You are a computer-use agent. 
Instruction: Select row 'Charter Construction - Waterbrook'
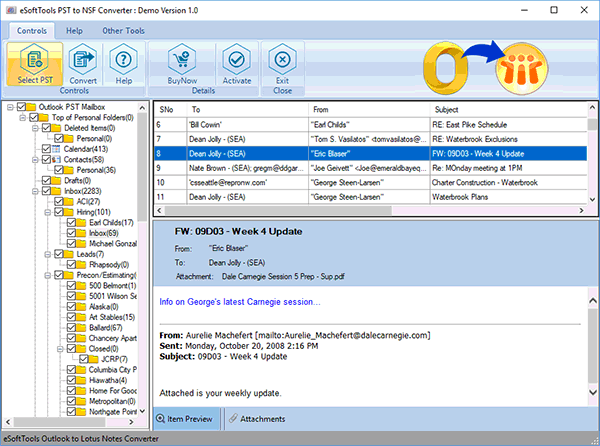pos(370,182)
